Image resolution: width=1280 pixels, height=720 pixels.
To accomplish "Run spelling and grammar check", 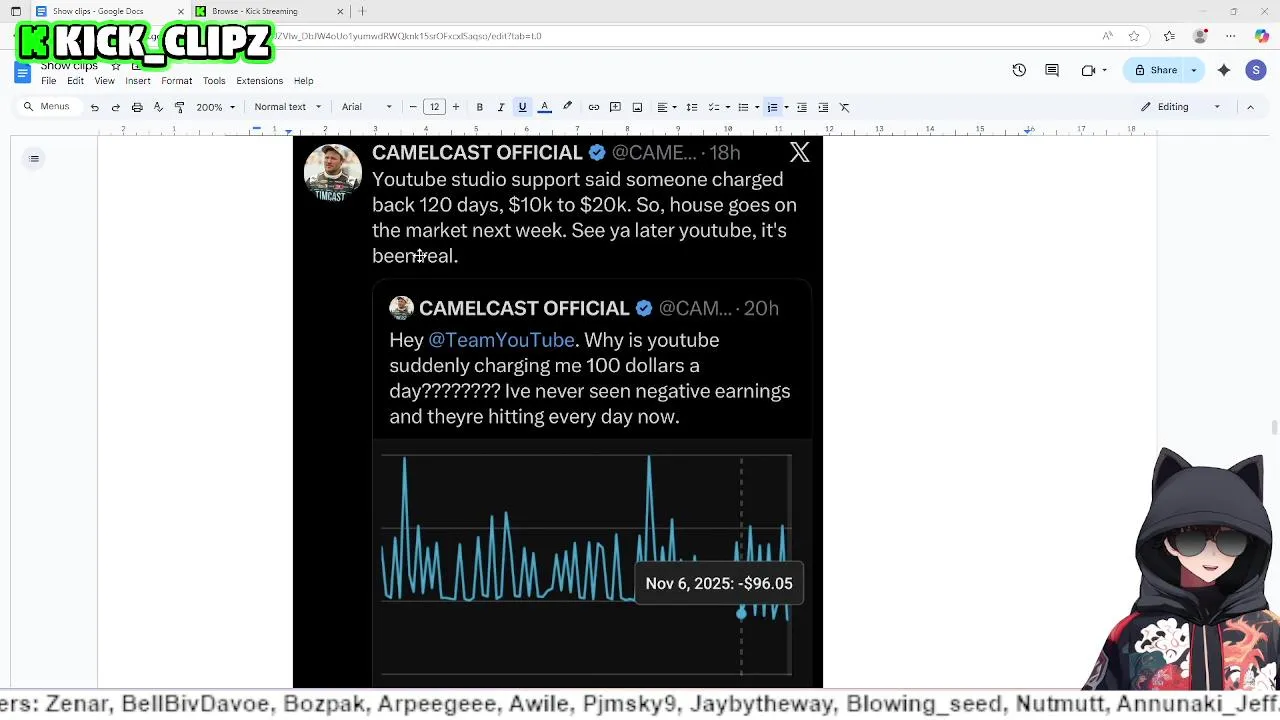I will click(158, 107).
